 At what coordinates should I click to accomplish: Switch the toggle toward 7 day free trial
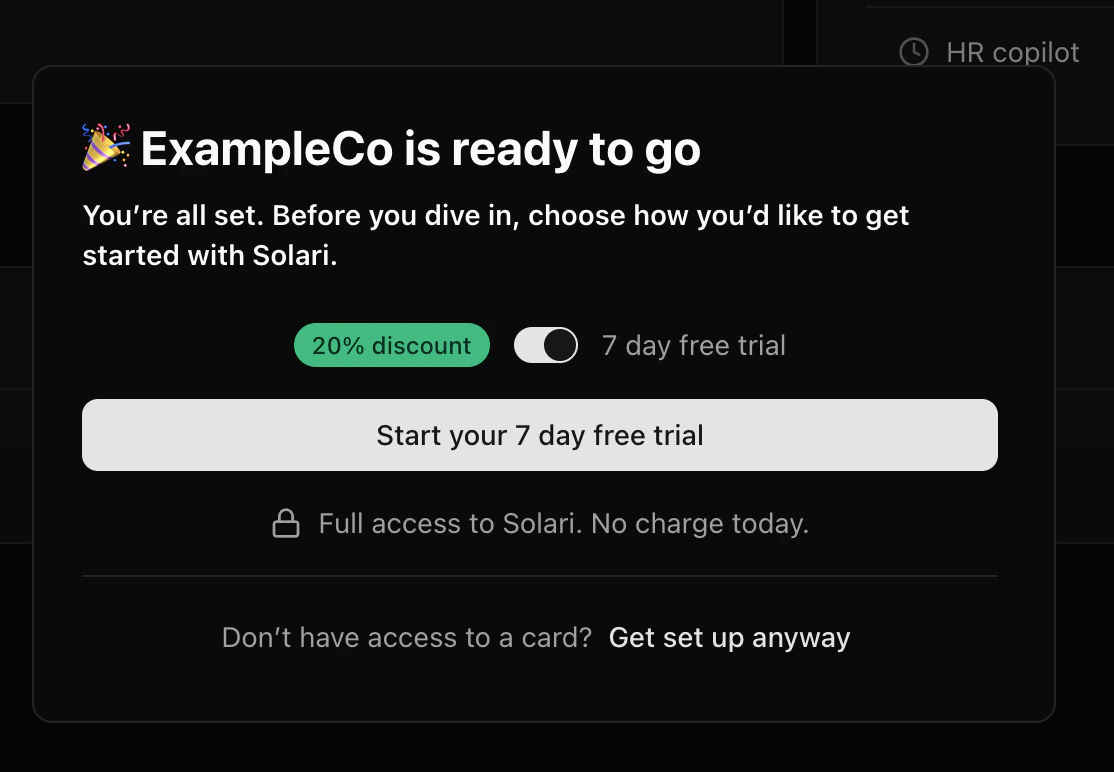coord(546,345)
